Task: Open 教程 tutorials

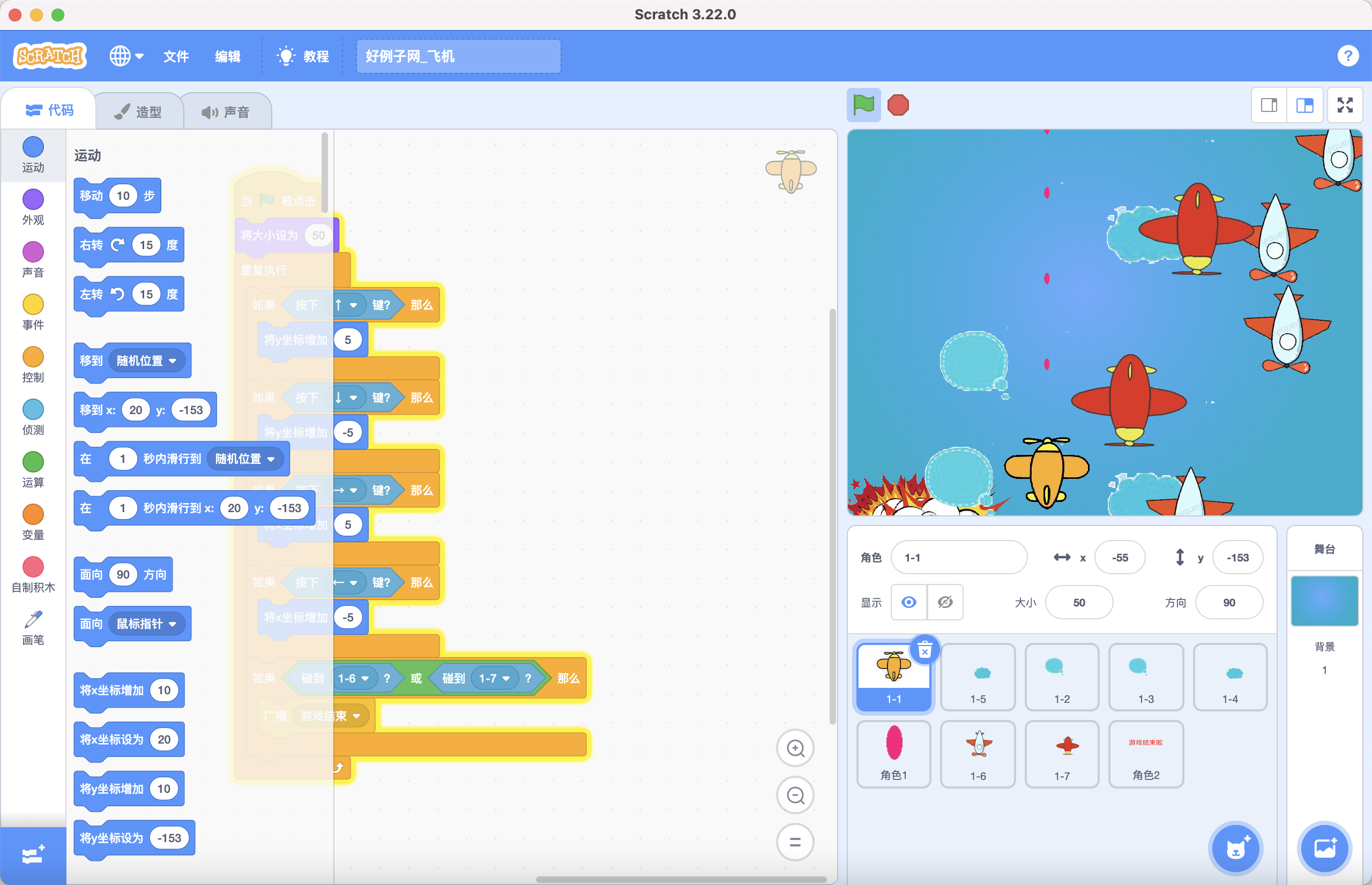Action: point(303,56)
